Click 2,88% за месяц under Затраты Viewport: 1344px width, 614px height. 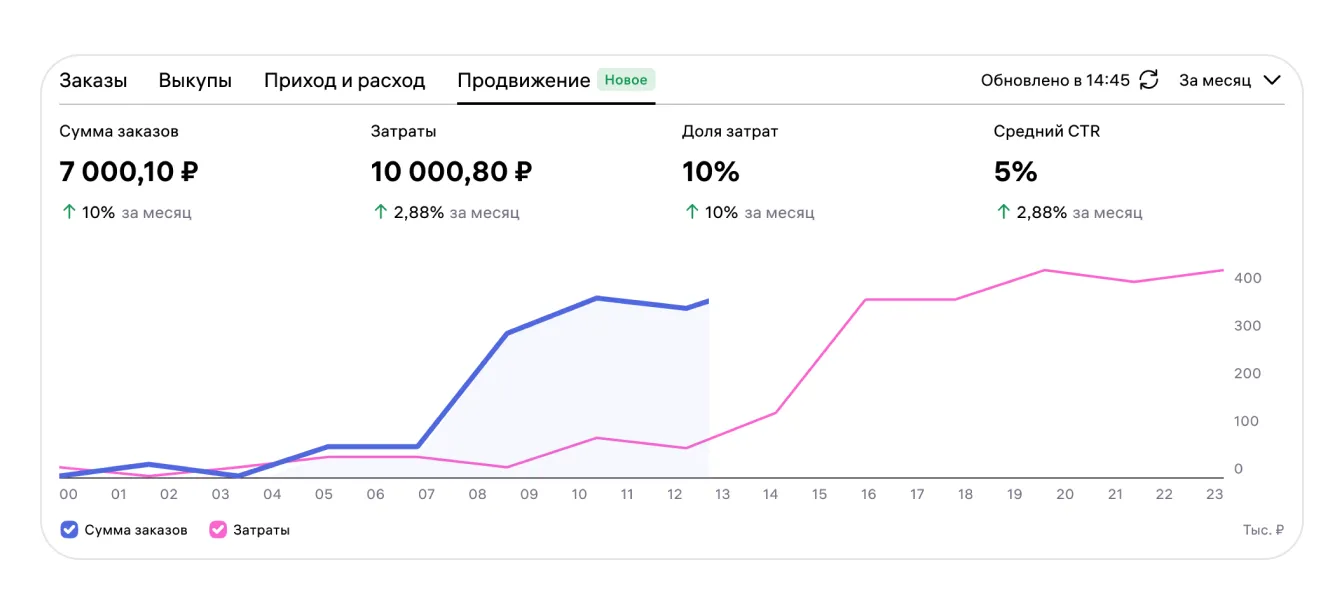click(445, 212)
